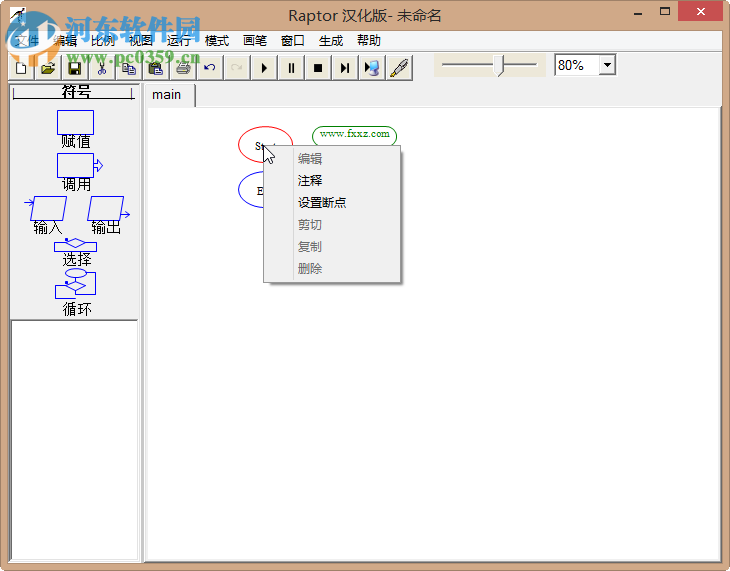Open the 画笔 menu

click(255, 41)
